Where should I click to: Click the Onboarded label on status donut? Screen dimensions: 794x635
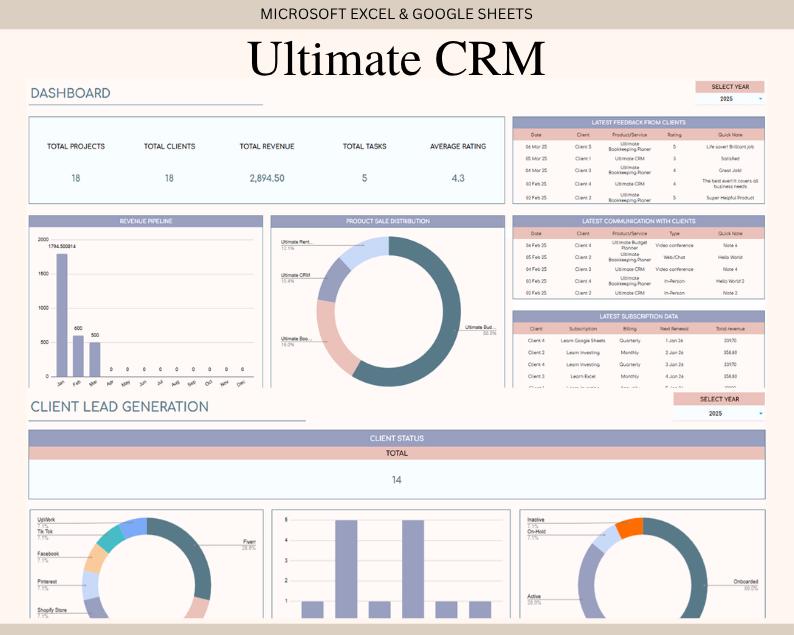[x=746, y=582]
